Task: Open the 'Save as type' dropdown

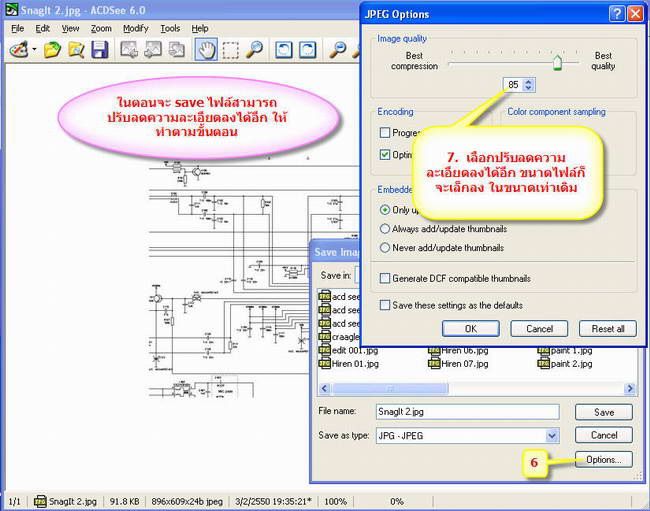Action: (x=552, y=436)
